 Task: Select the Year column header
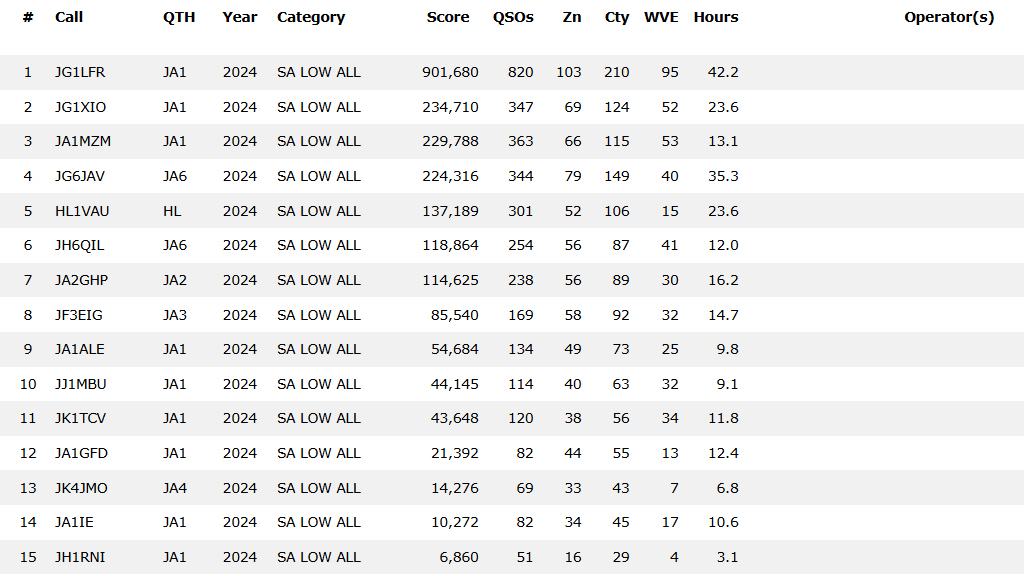[x=240, y=17]
